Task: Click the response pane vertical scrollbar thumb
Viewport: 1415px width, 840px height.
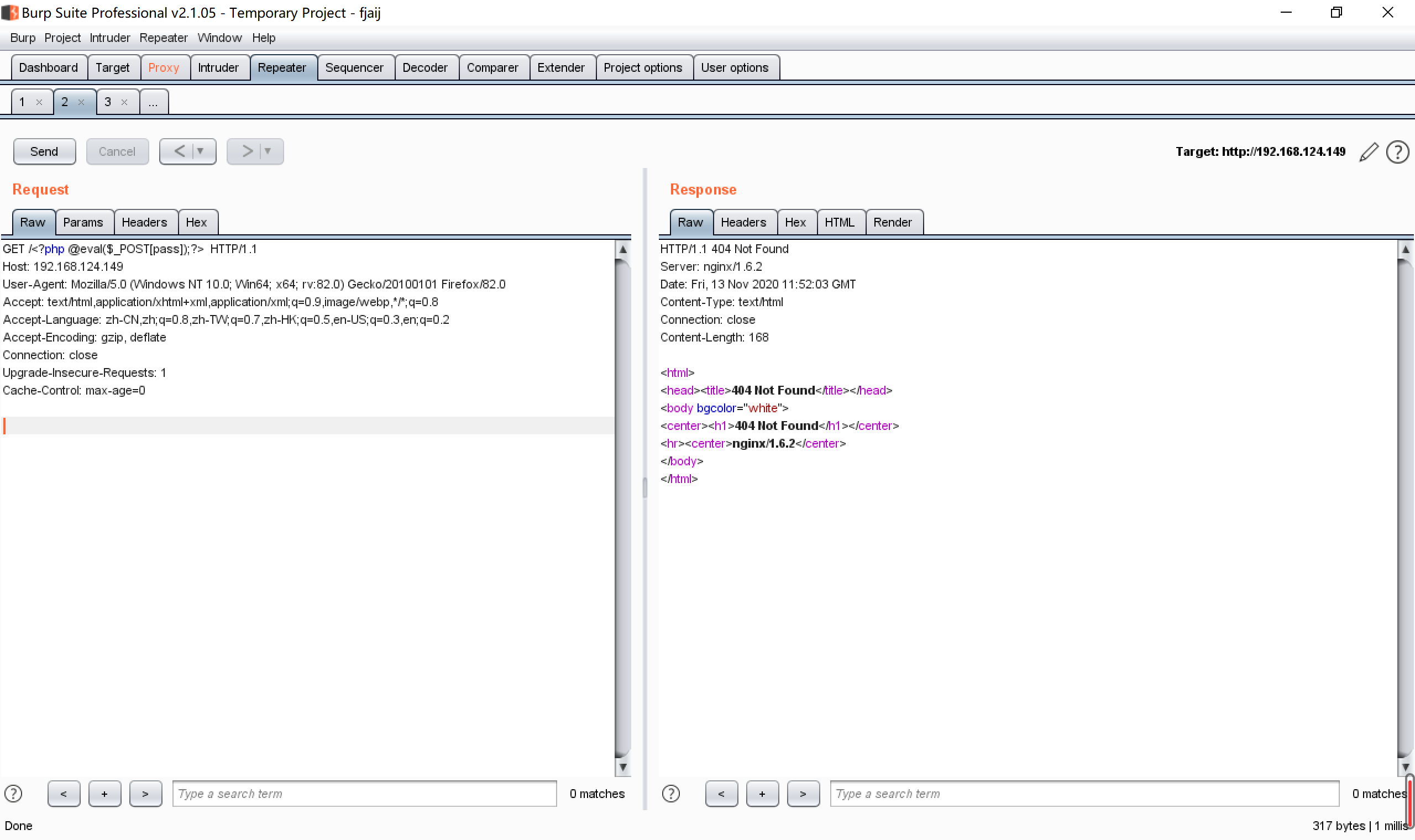Action: coord(1405,507)
